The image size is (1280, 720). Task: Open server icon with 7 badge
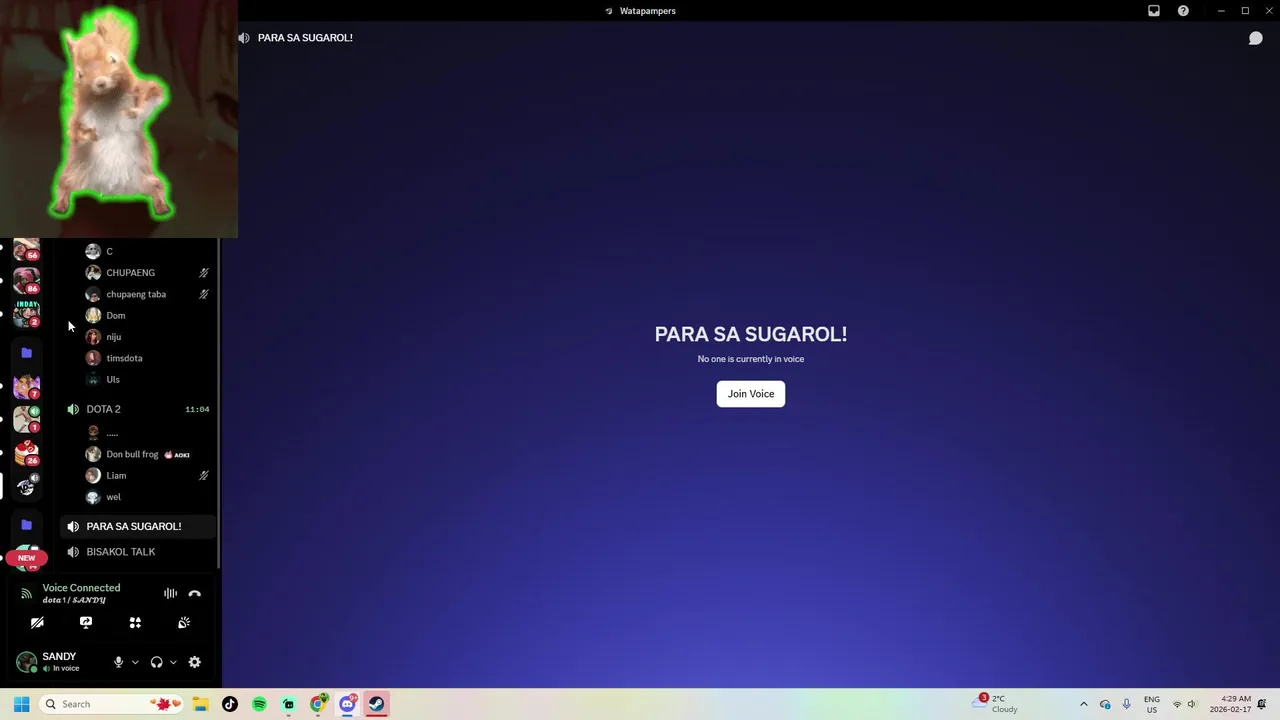click(26, 386)
